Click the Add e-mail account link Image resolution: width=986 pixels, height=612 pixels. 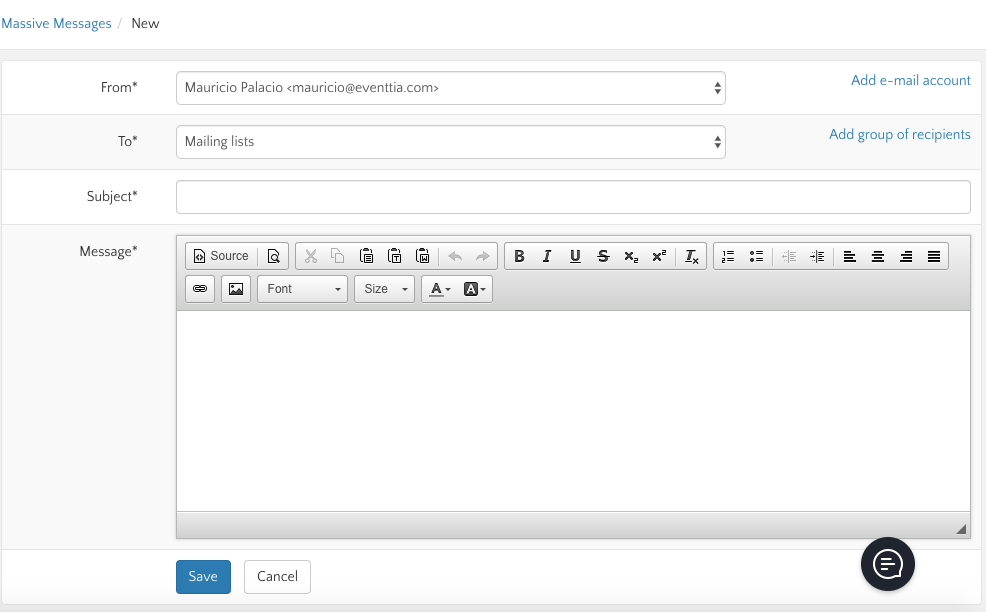coord(910,80)
